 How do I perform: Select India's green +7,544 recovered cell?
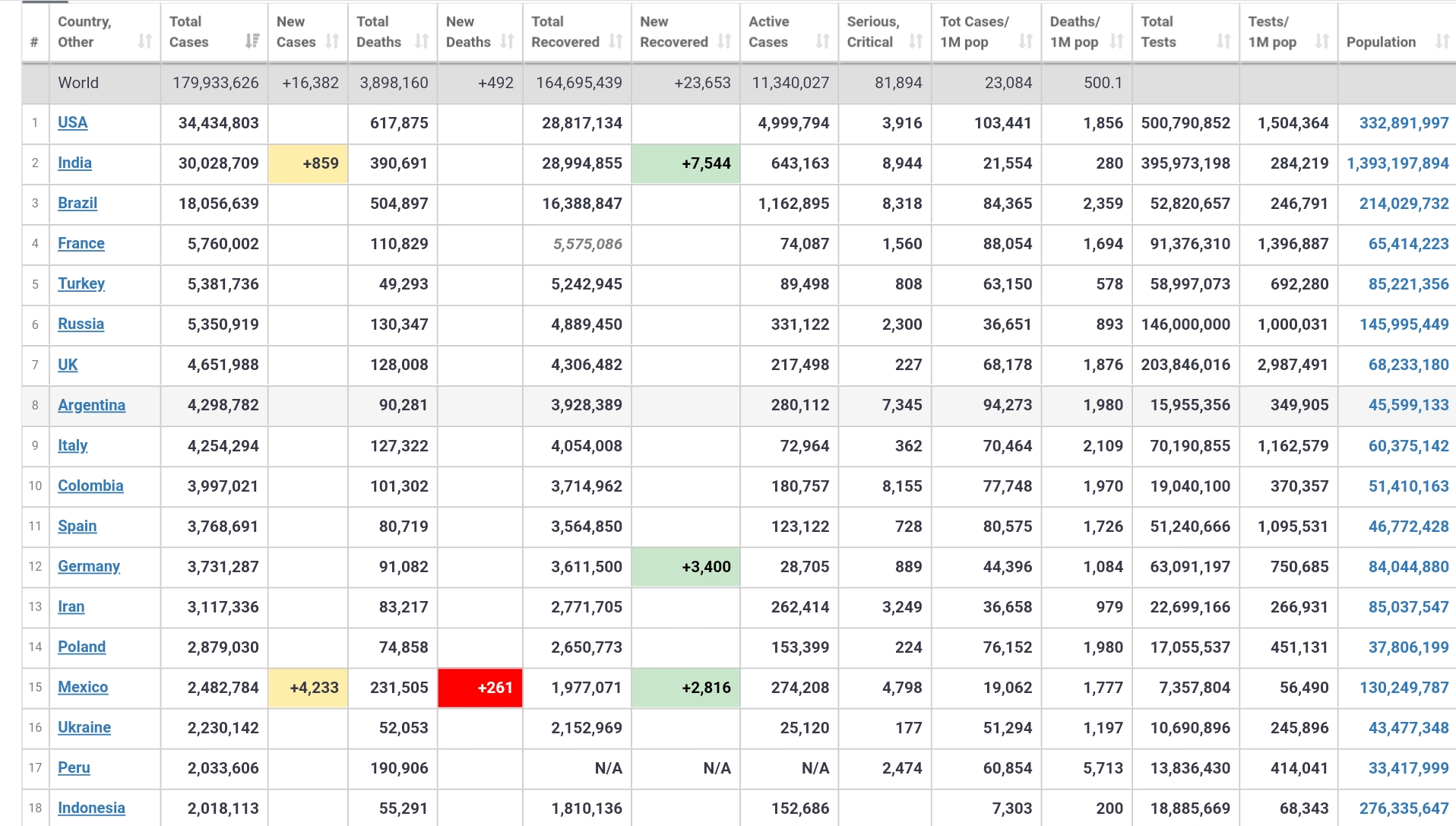tap(685, 163)
